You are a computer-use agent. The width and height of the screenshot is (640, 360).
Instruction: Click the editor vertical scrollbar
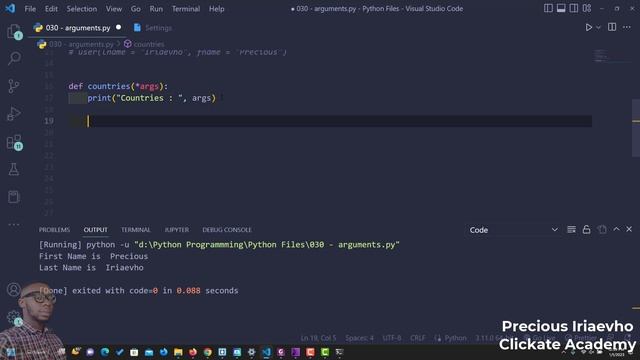tap(636, 127)
